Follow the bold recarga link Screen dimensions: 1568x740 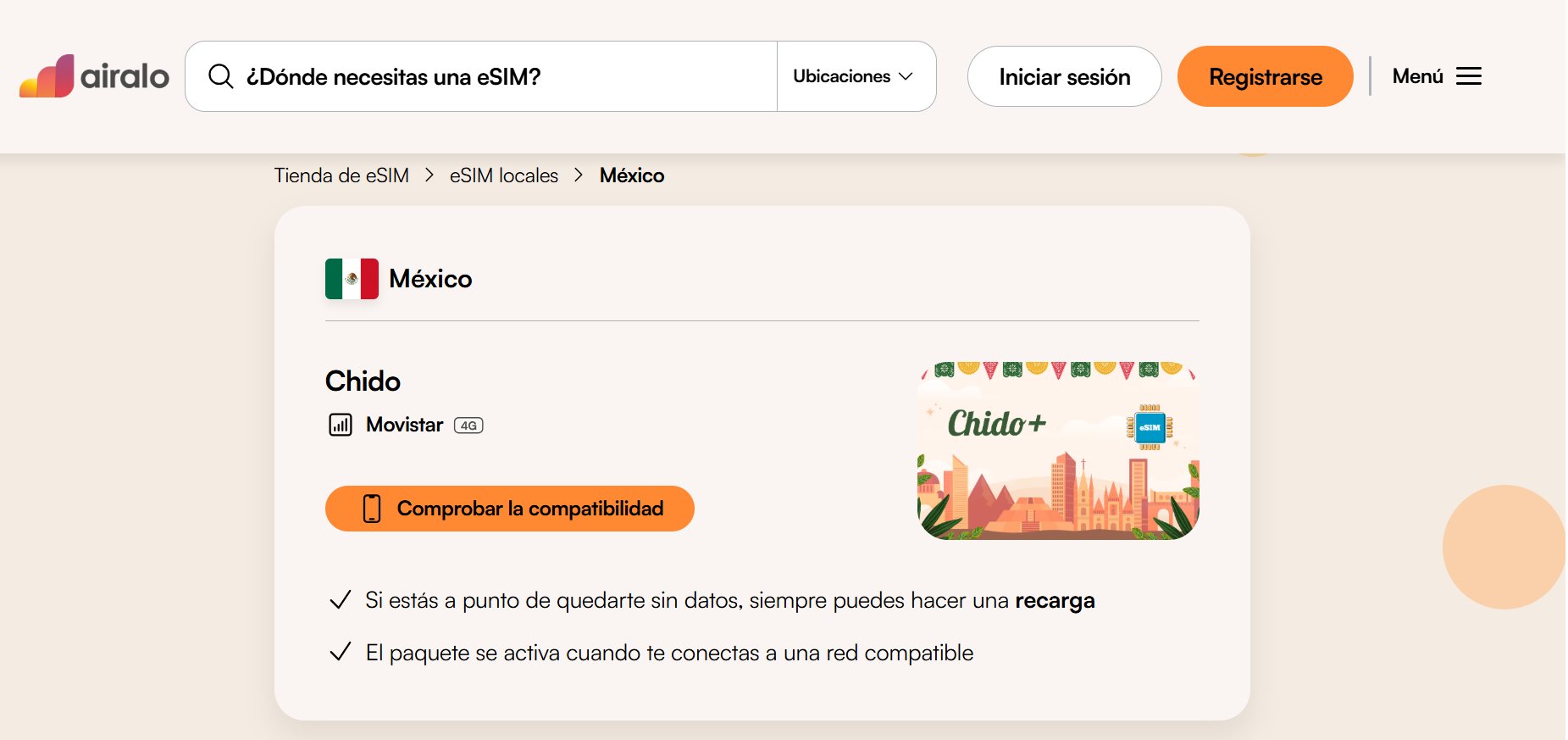pyautogui.click(x=1055, y=601)
